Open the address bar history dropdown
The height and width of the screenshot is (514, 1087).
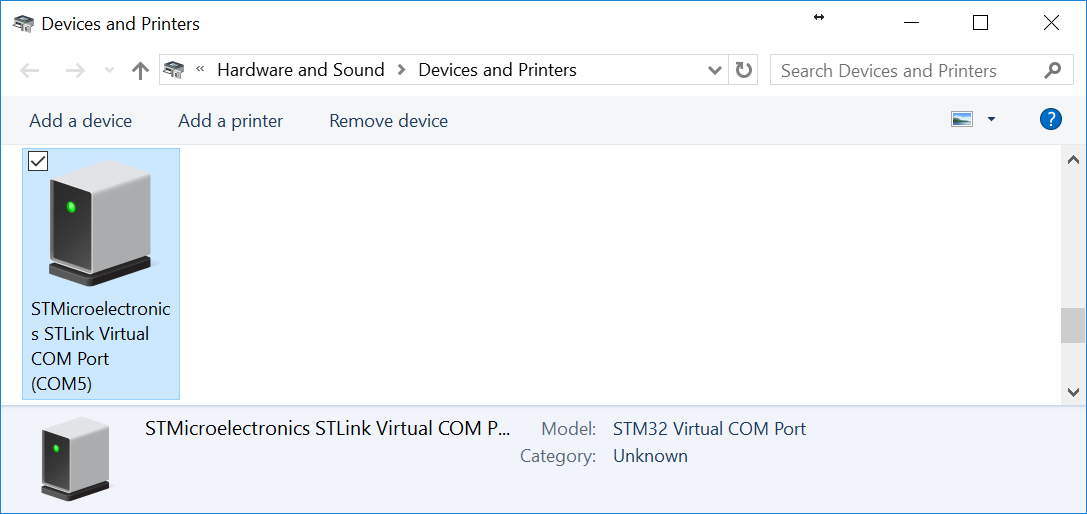(714, 70)
